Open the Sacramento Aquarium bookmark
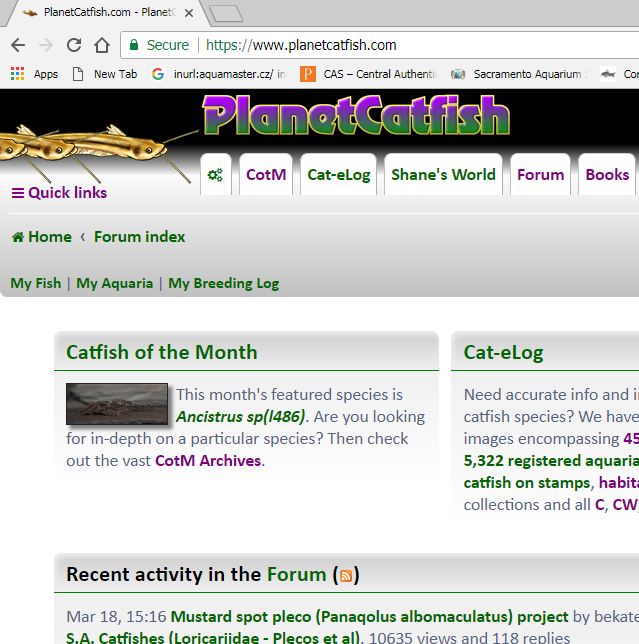The width and height of the screenshot is (639, 644). pos(519,74)
